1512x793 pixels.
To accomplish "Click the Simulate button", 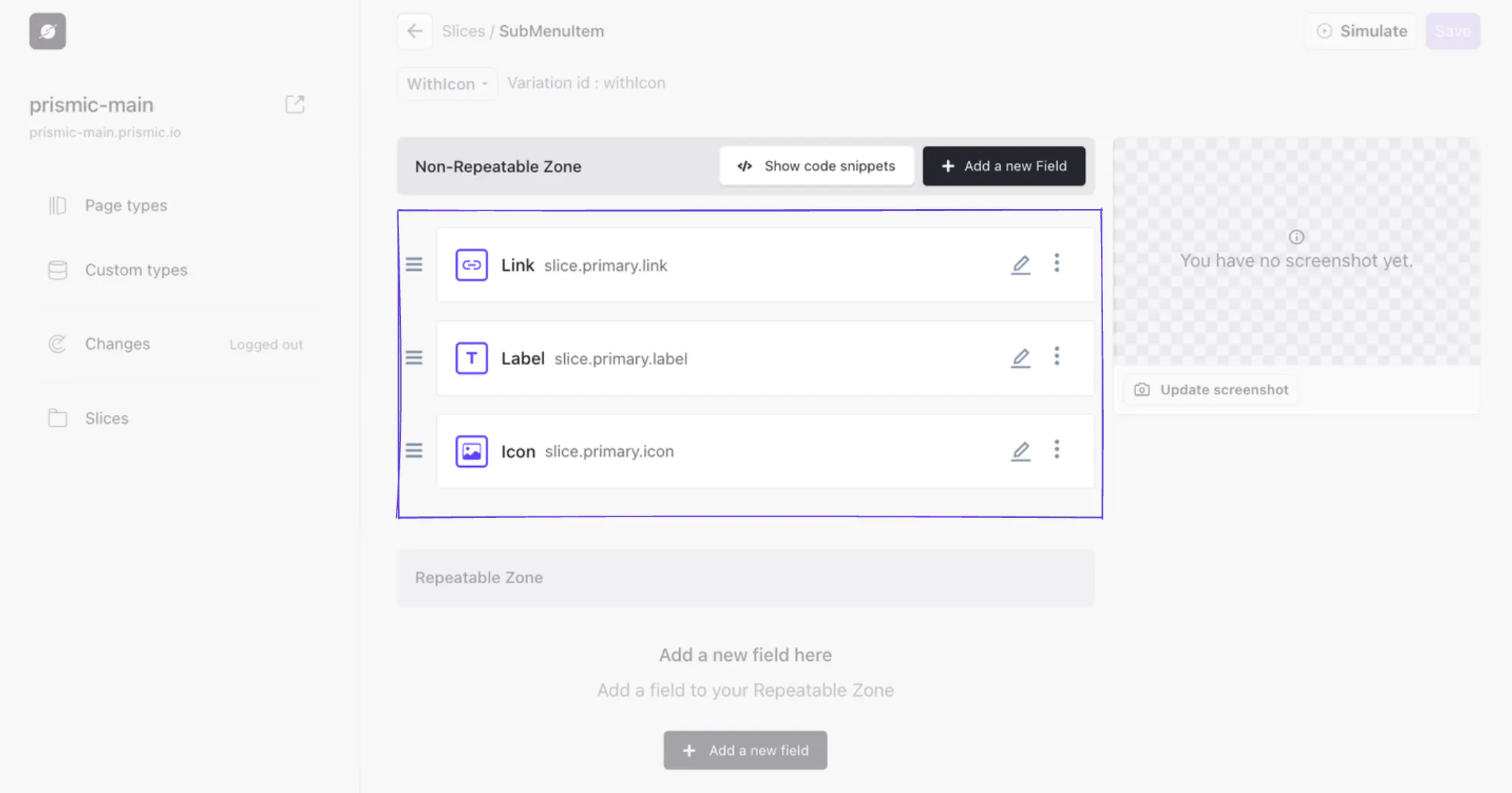I will pos(1361,31).
